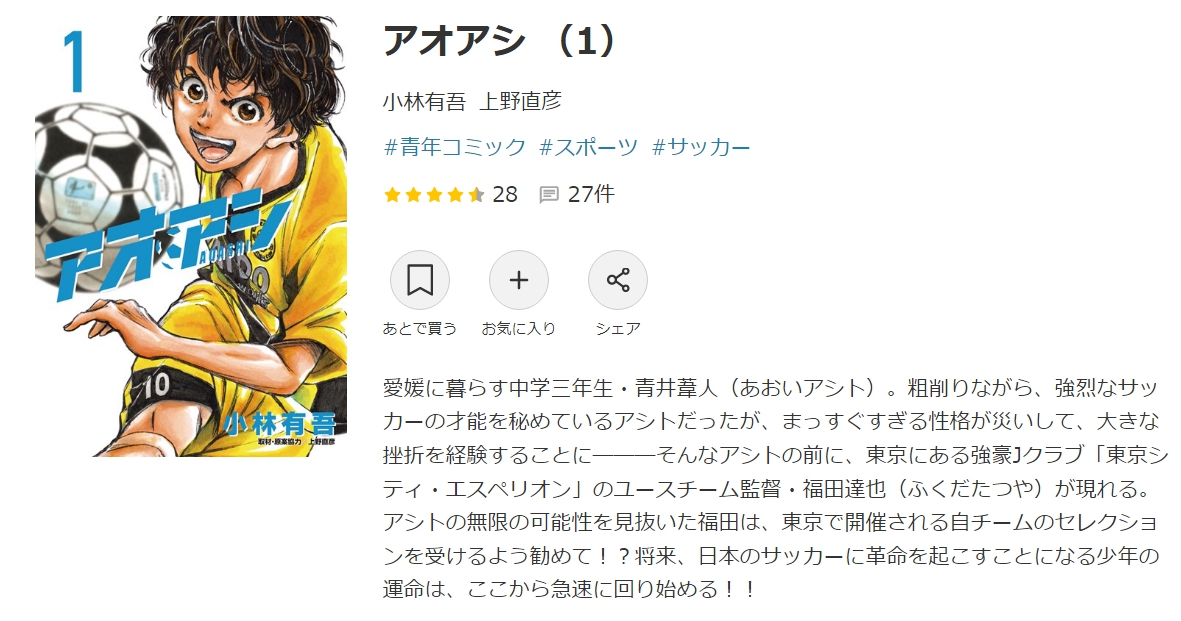Open the #サッカー tag
The width and height of the screenshot is (1181, 621).
(700, 146)
